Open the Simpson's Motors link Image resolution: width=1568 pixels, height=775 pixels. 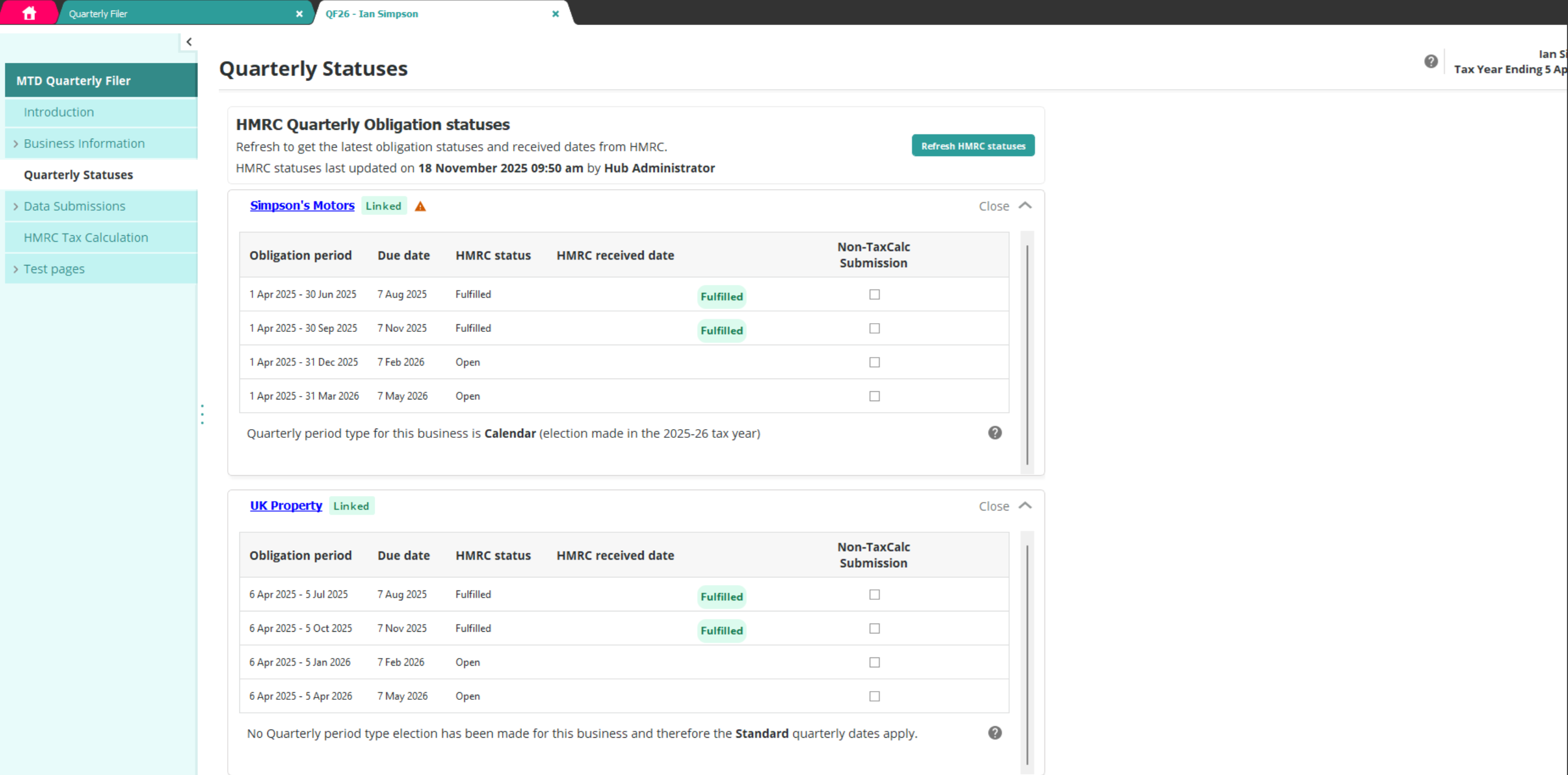pos(302,205)
